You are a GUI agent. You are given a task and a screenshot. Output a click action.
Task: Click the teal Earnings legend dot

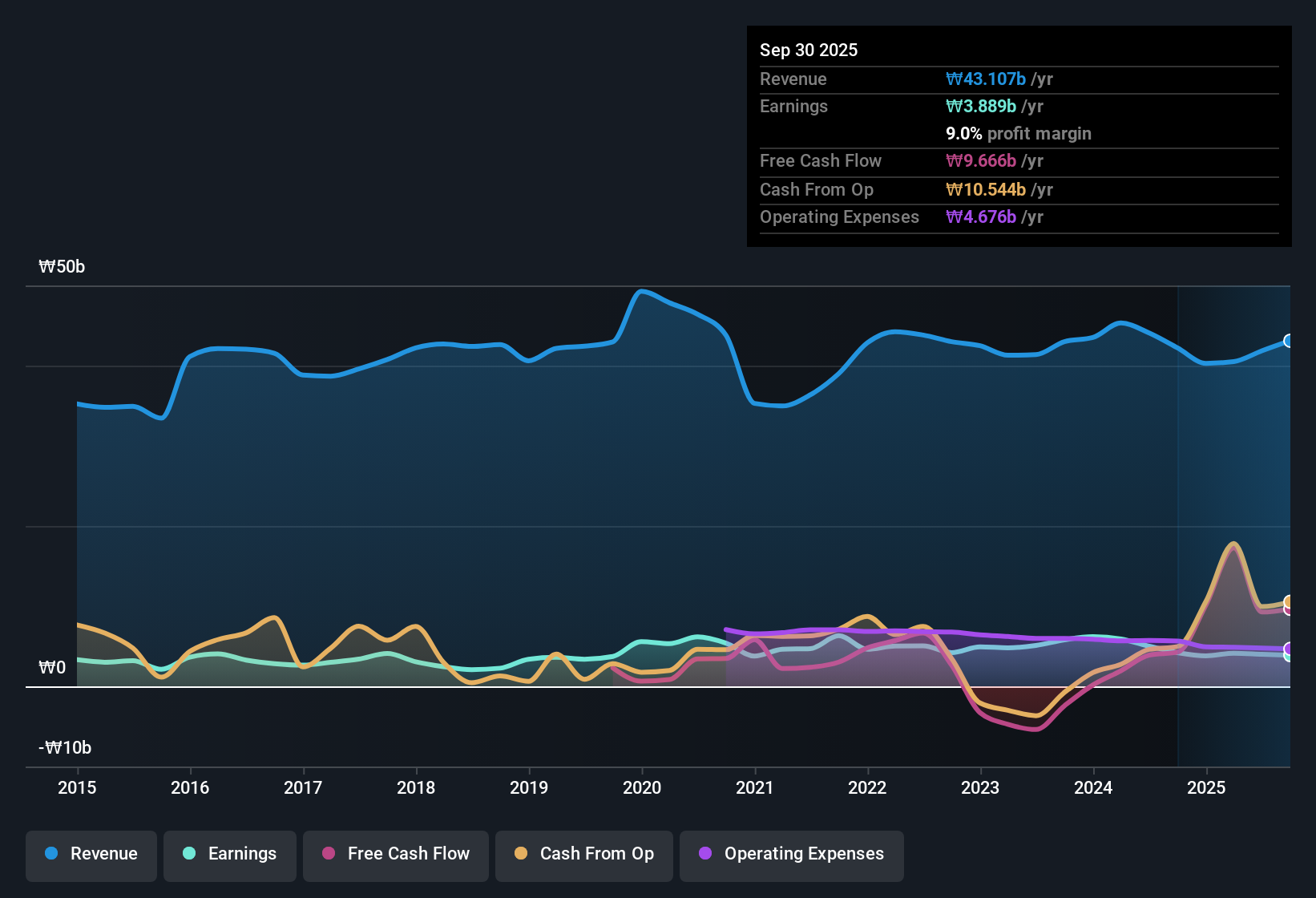click(x=189, y=854)
